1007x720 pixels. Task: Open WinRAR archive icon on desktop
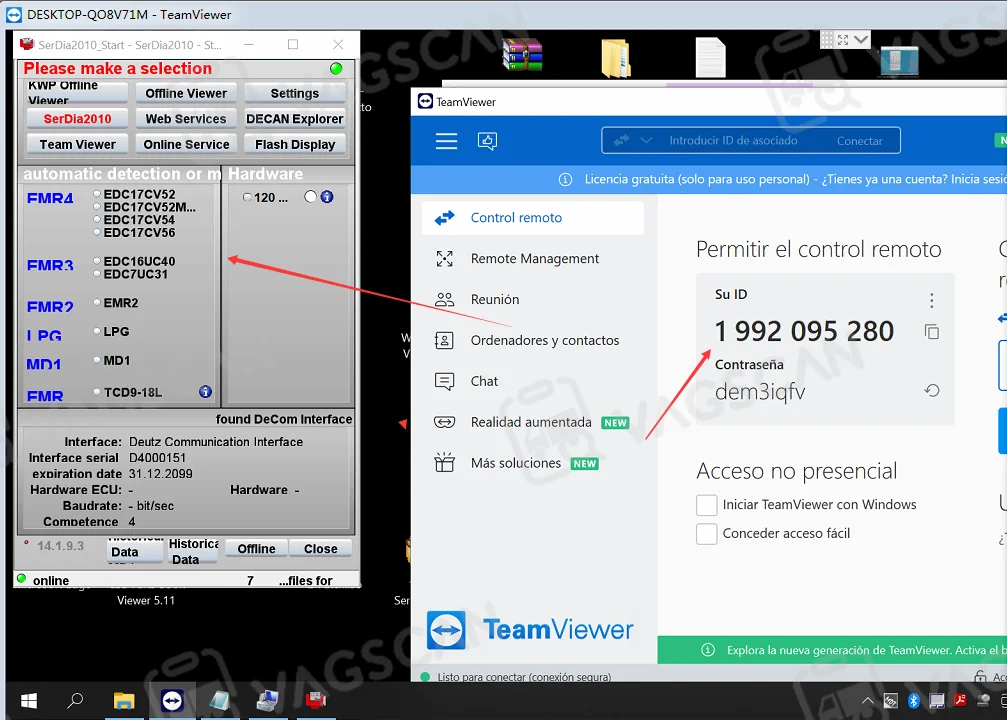[x=522, y=56]
